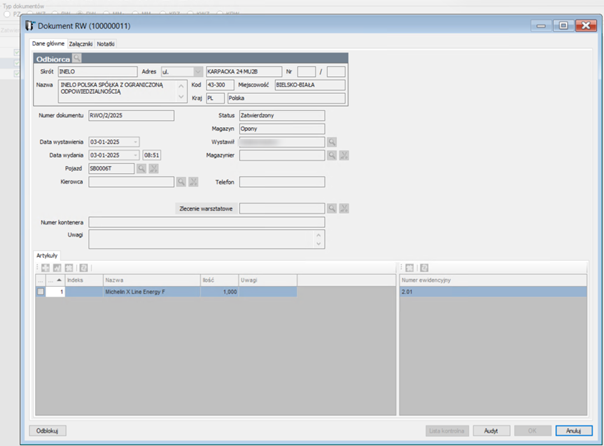Click the Anuluj button
604x446 pixels.
click(x=573, y=430)
